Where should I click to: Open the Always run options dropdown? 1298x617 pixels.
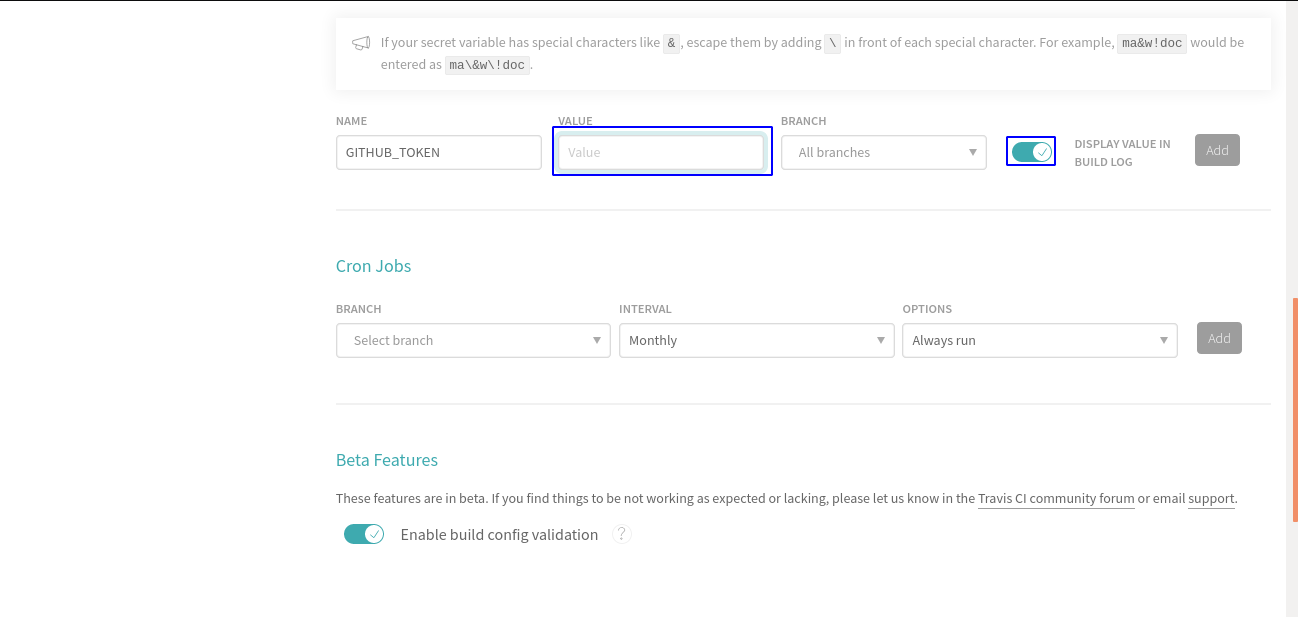[1039, 340]
